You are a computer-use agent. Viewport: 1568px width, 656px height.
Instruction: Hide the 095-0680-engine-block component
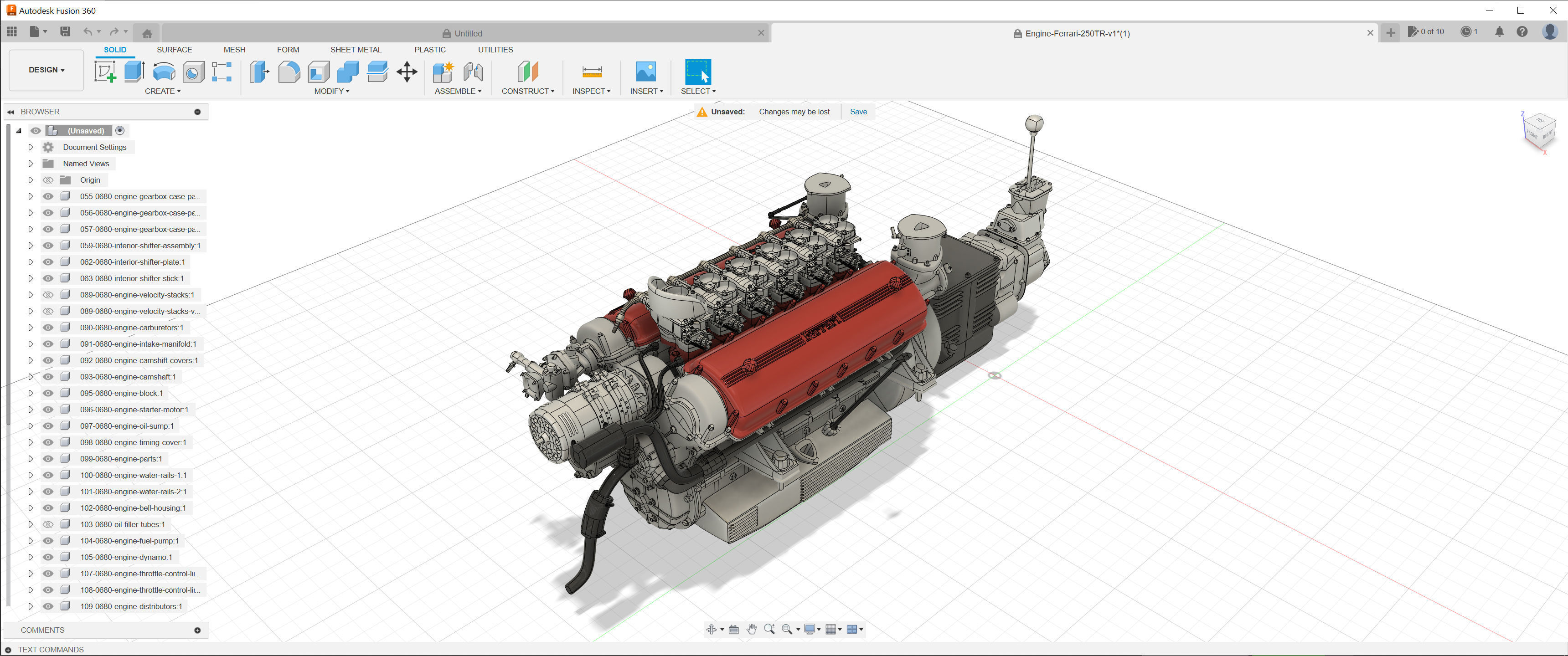48,393
